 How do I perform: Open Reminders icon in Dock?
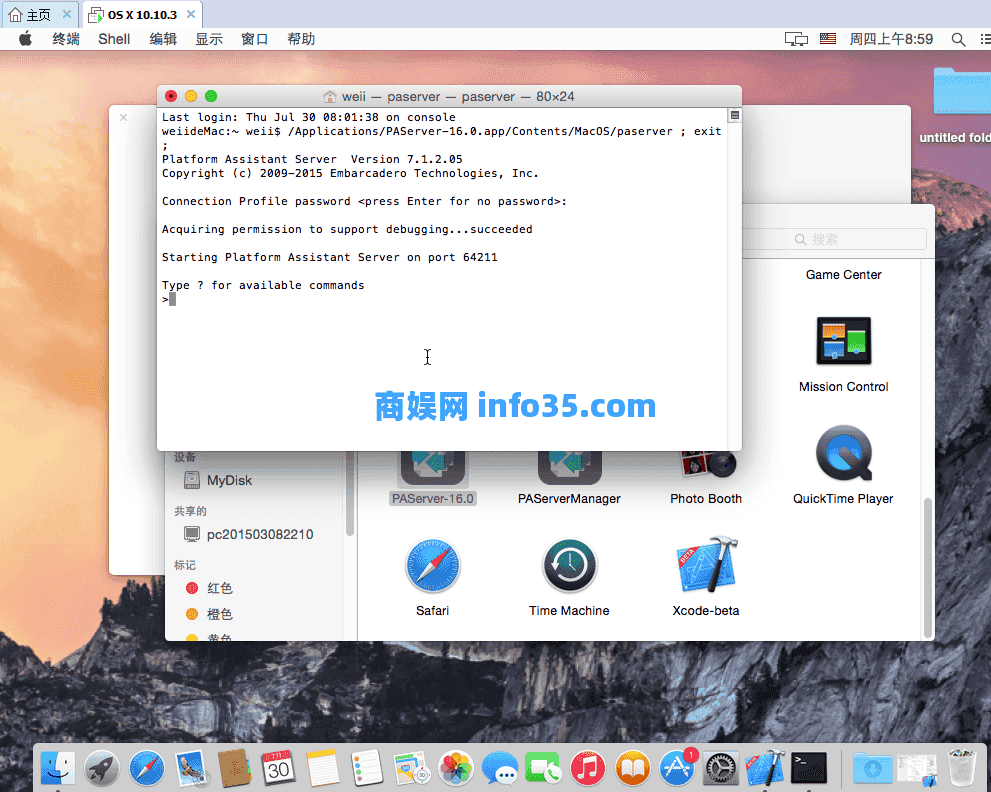[x=367, y=768]
